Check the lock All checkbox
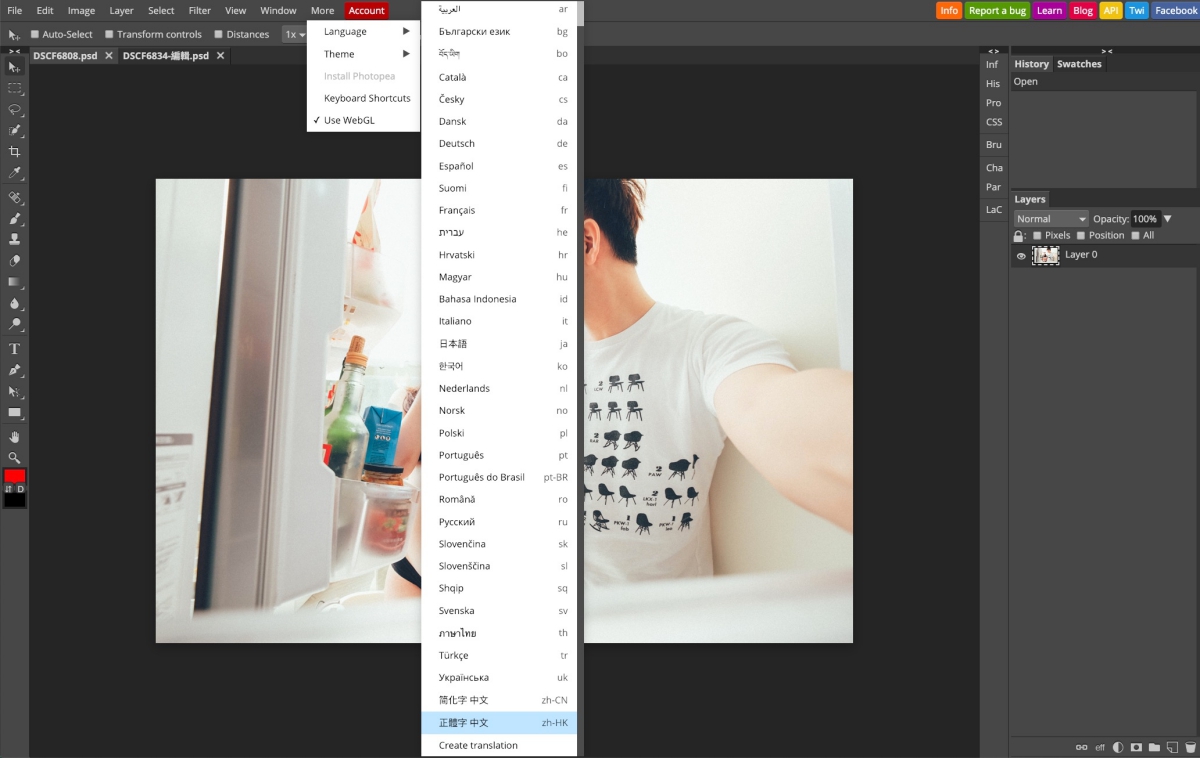 coord(1135,235)
